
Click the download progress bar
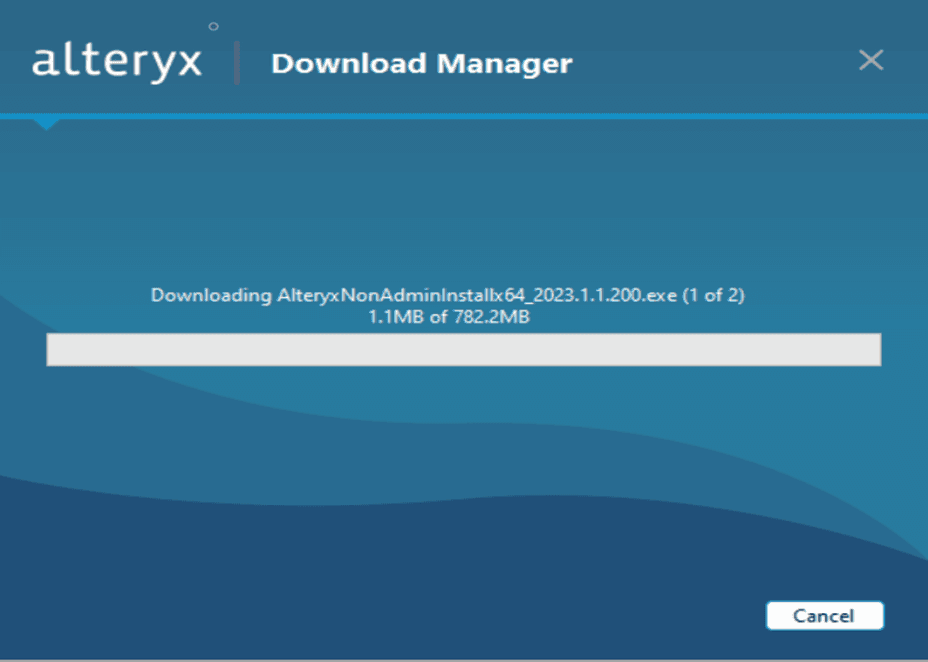[x=463, y=350]
